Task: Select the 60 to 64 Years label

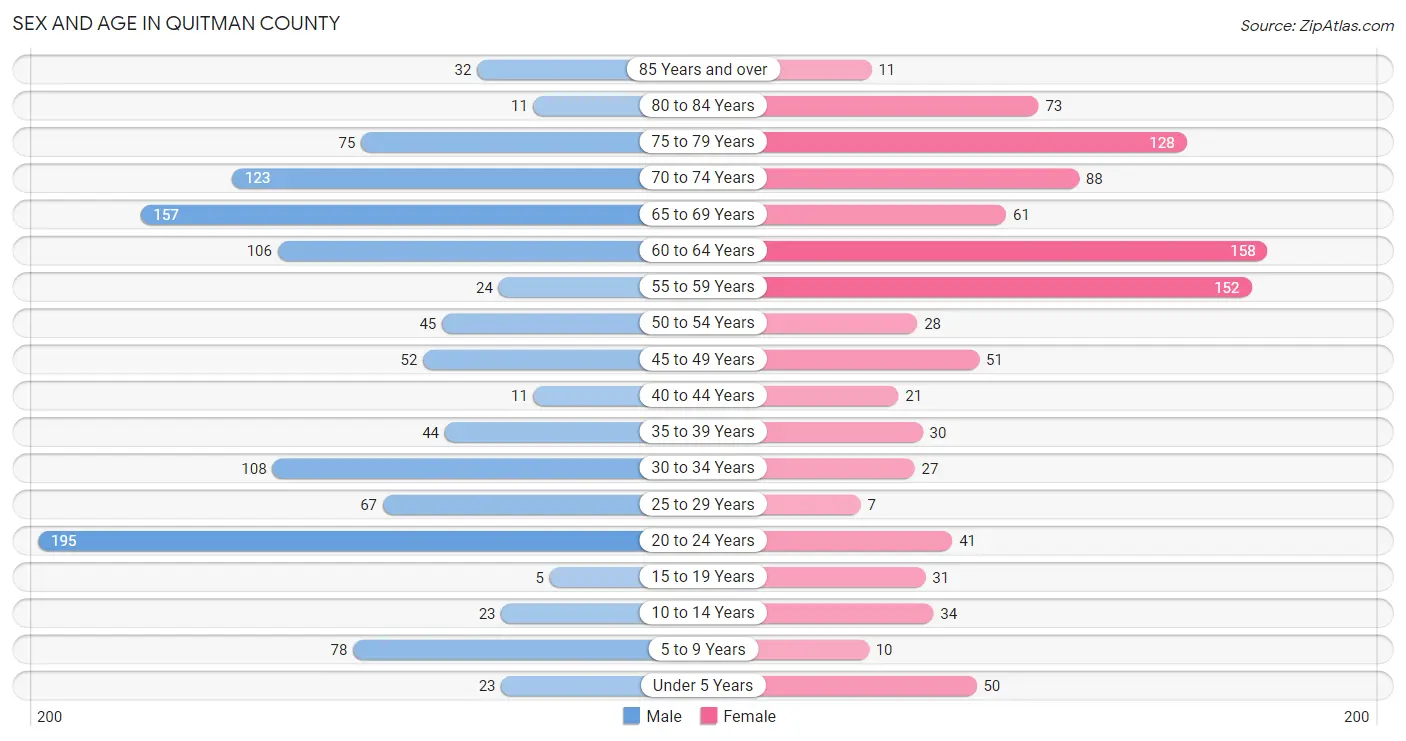Action: coord(703,251)
